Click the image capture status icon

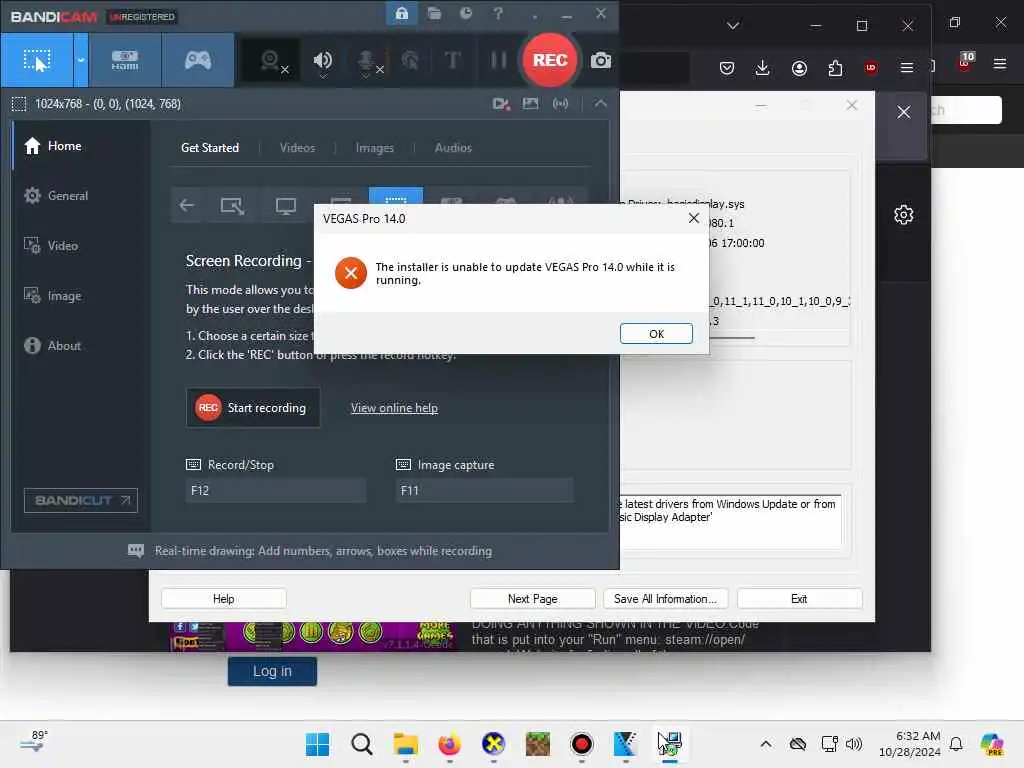pos(530,103)
